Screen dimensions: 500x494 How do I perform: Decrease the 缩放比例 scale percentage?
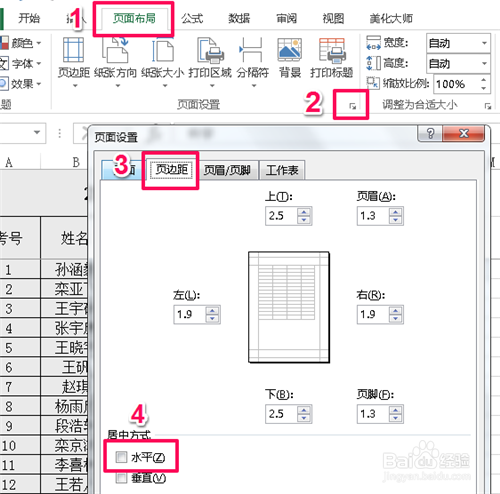(484, 88)
